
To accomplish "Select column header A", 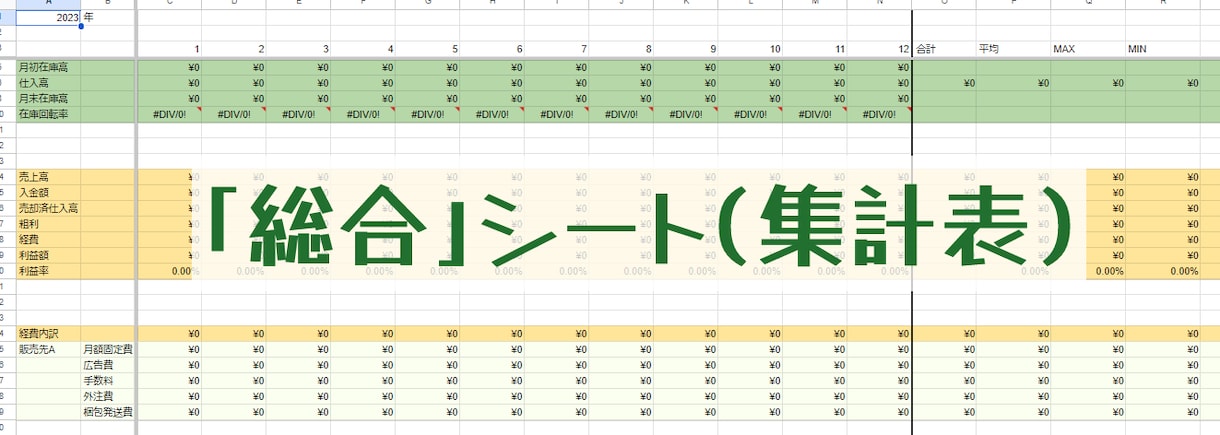I will (49, 4).
